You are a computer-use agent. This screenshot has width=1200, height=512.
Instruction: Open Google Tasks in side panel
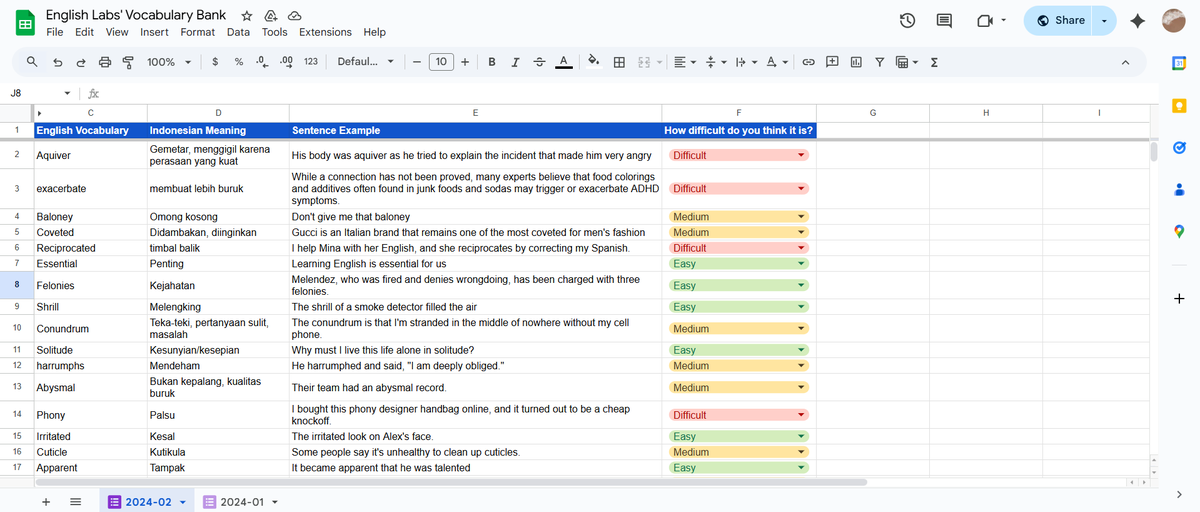[x=1179, y=147]
